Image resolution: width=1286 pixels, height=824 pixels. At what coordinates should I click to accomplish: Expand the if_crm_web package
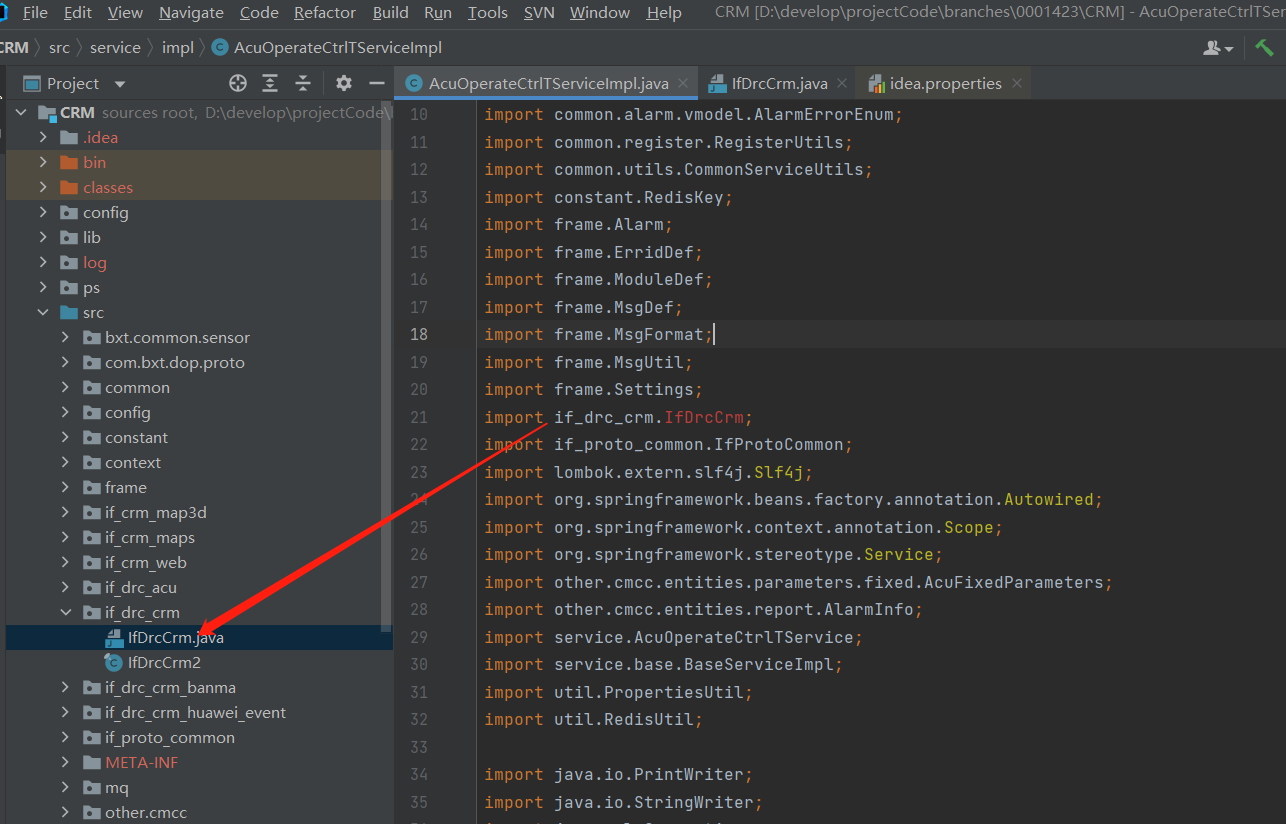click(65, 562)
